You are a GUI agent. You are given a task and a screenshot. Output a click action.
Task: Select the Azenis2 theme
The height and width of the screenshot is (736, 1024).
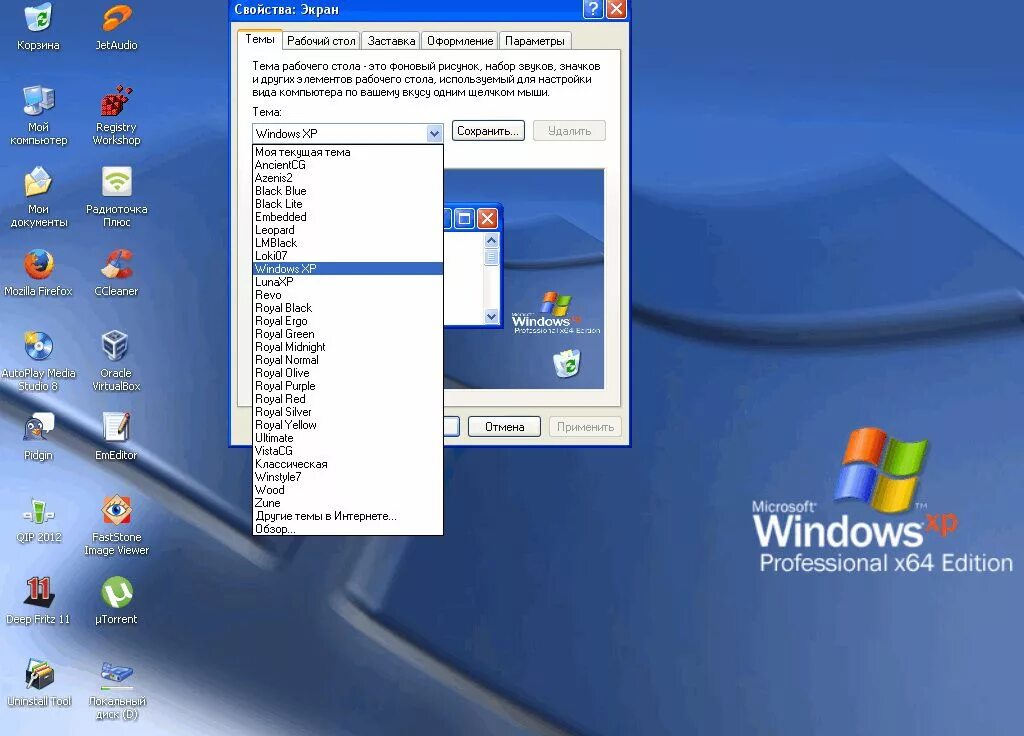pos(347,178)
